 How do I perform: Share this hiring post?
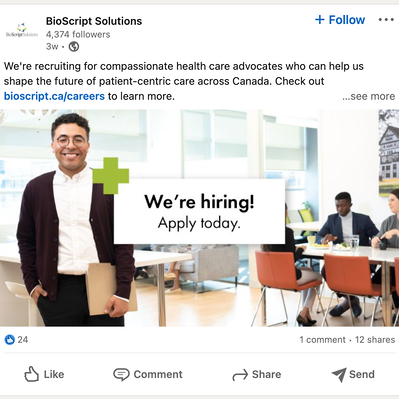(257, 374)
